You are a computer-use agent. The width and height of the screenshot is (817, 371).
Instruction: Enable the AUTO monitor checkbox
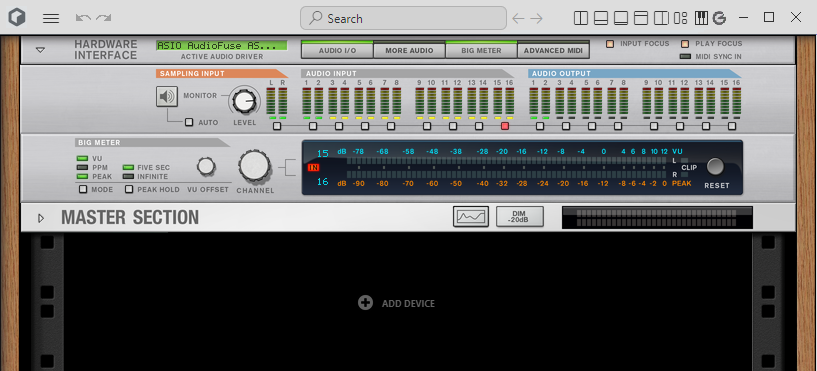[189, 122]
